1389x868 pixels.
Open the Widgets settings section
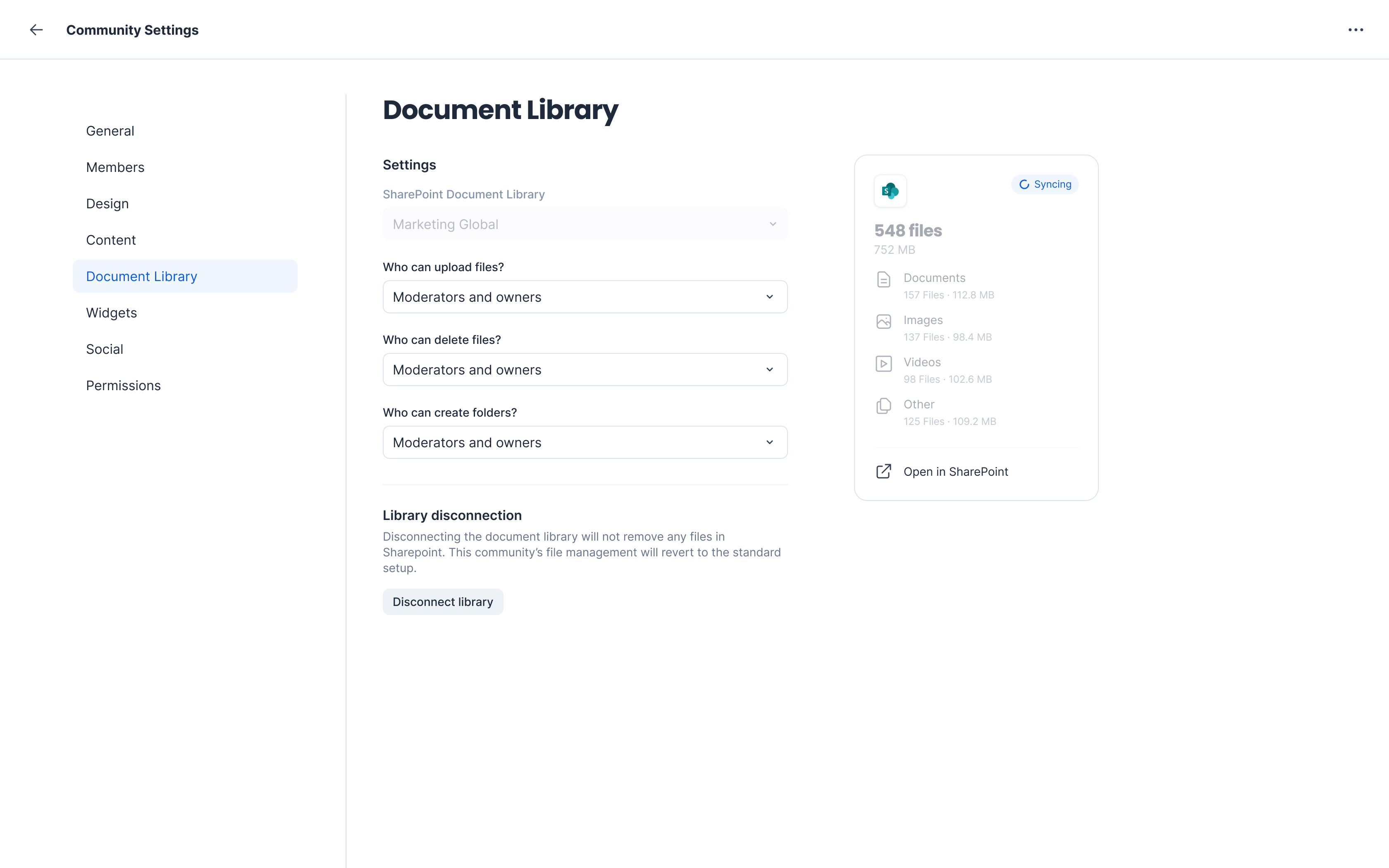pyautogui.click(x=111, y=313)
